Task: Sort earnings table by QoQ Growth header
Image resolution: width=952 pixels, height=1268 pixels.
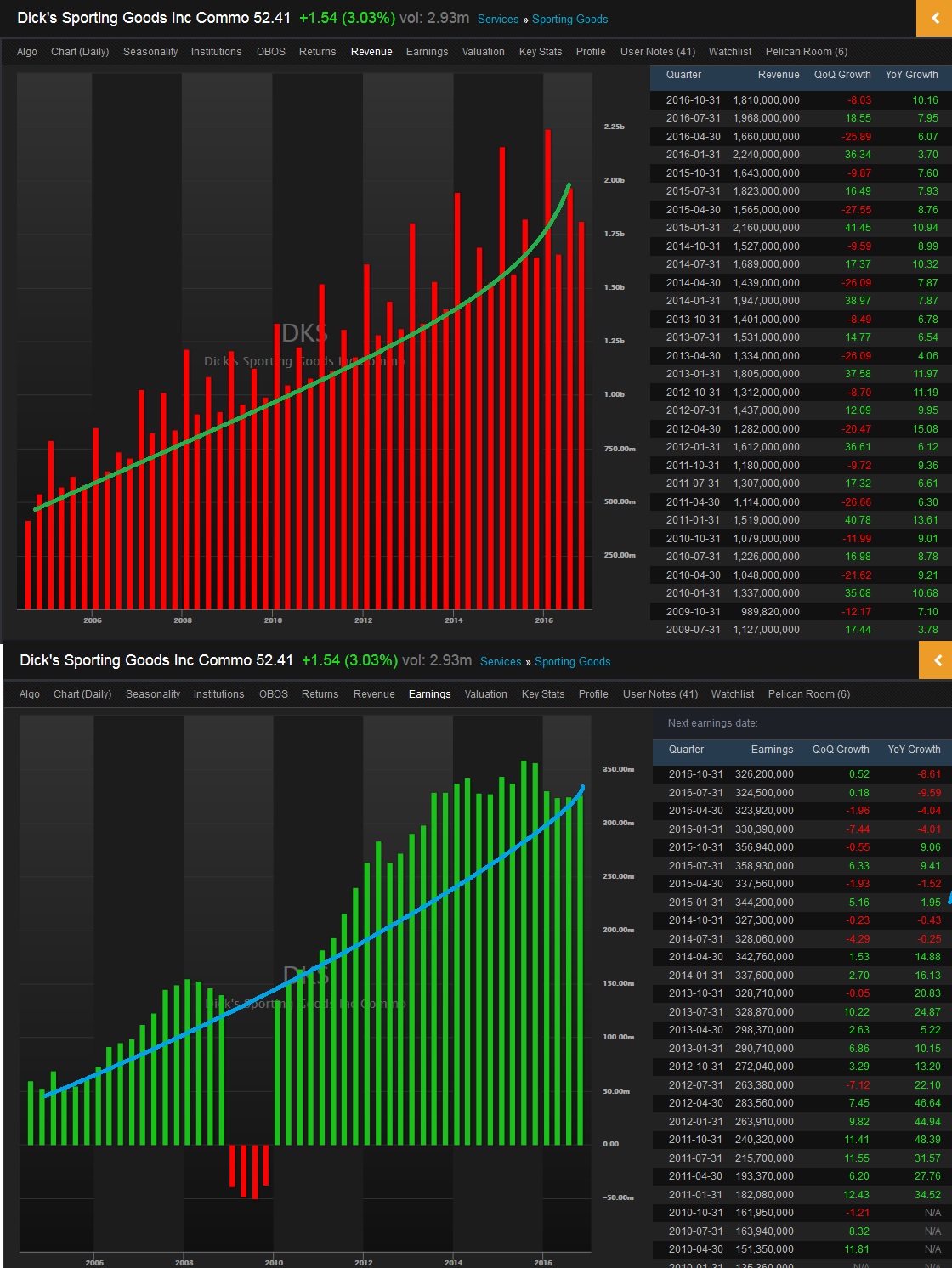Action: (x=841, y=750)
